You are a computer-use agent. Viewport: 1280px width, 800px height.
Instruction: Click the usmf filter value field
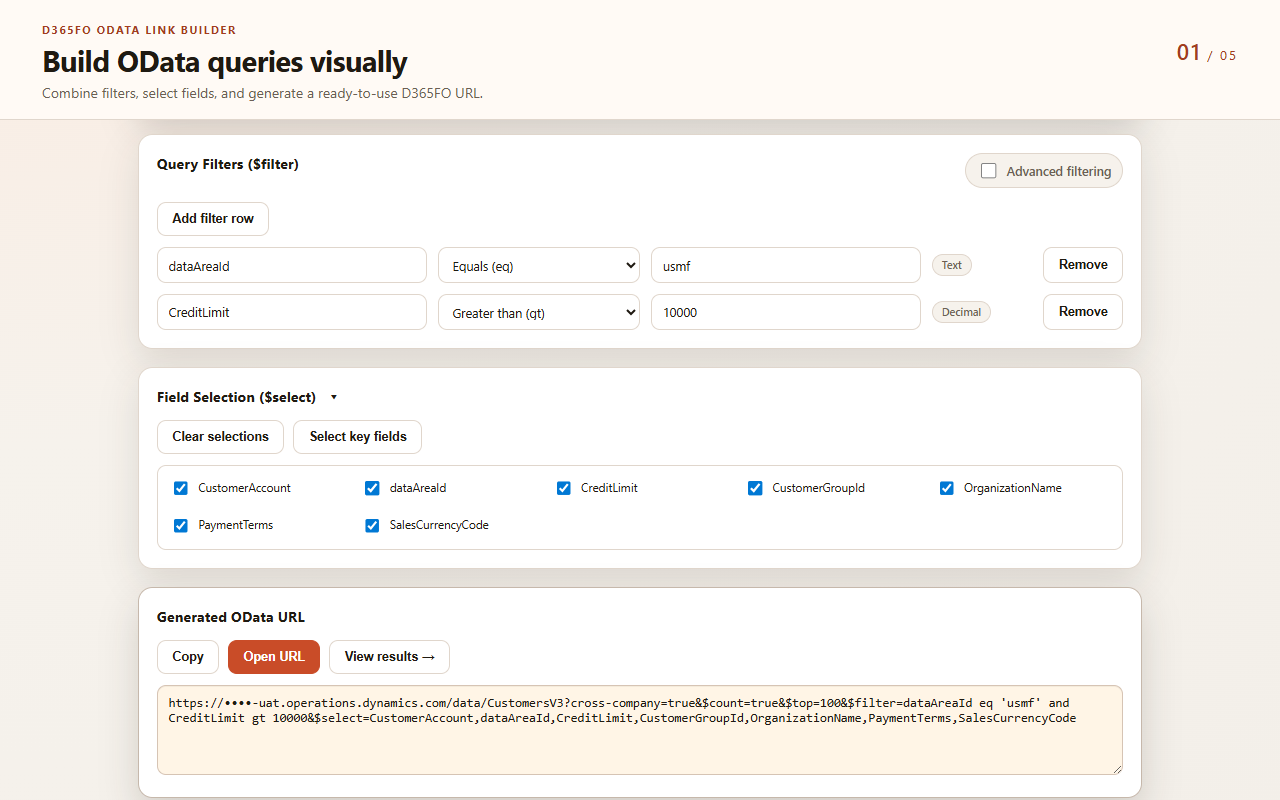click(786, 265)
